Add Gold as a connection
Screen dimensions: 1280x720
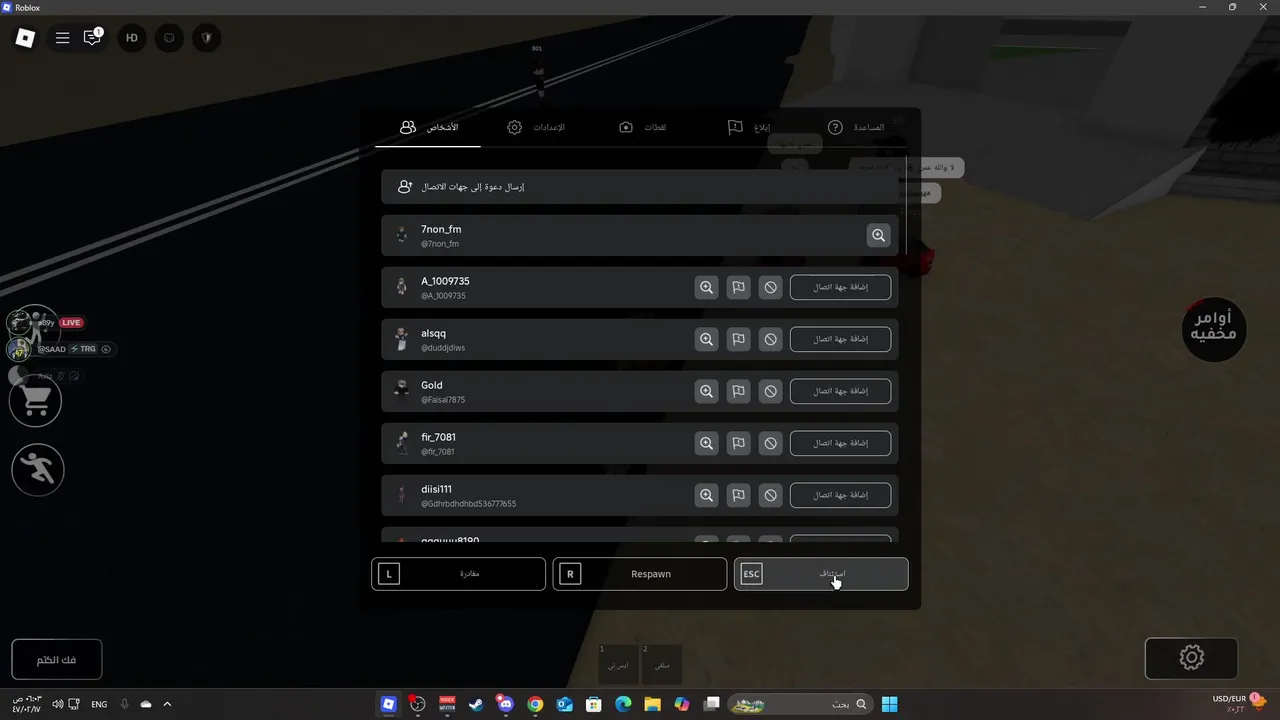tap(840, 391)
